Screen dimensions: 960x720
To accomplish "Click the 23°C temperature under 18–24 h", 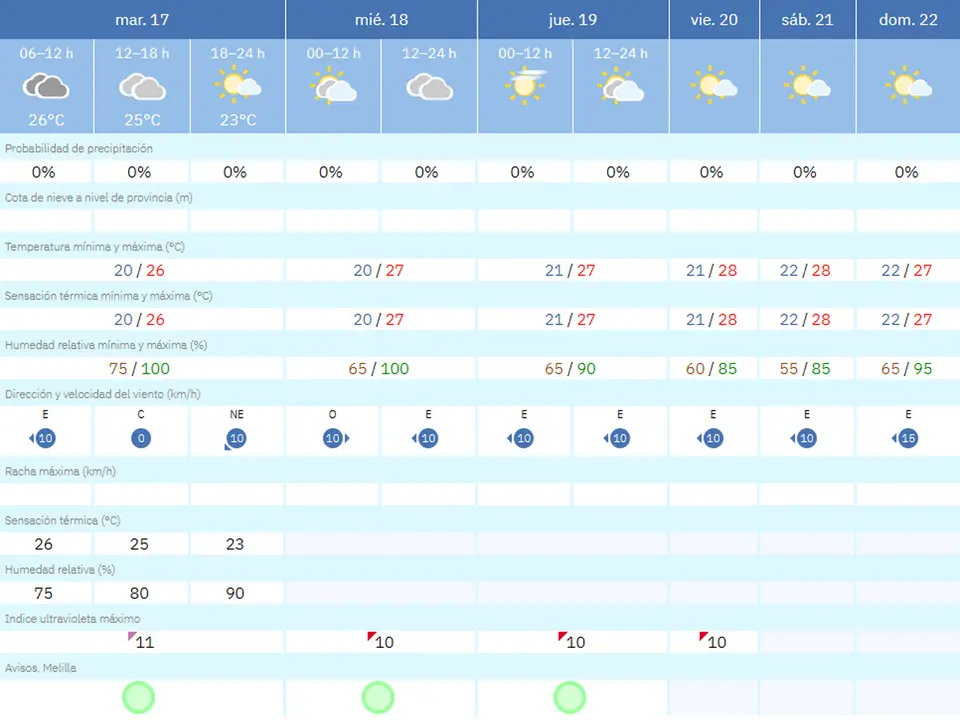I will (238, 120).
